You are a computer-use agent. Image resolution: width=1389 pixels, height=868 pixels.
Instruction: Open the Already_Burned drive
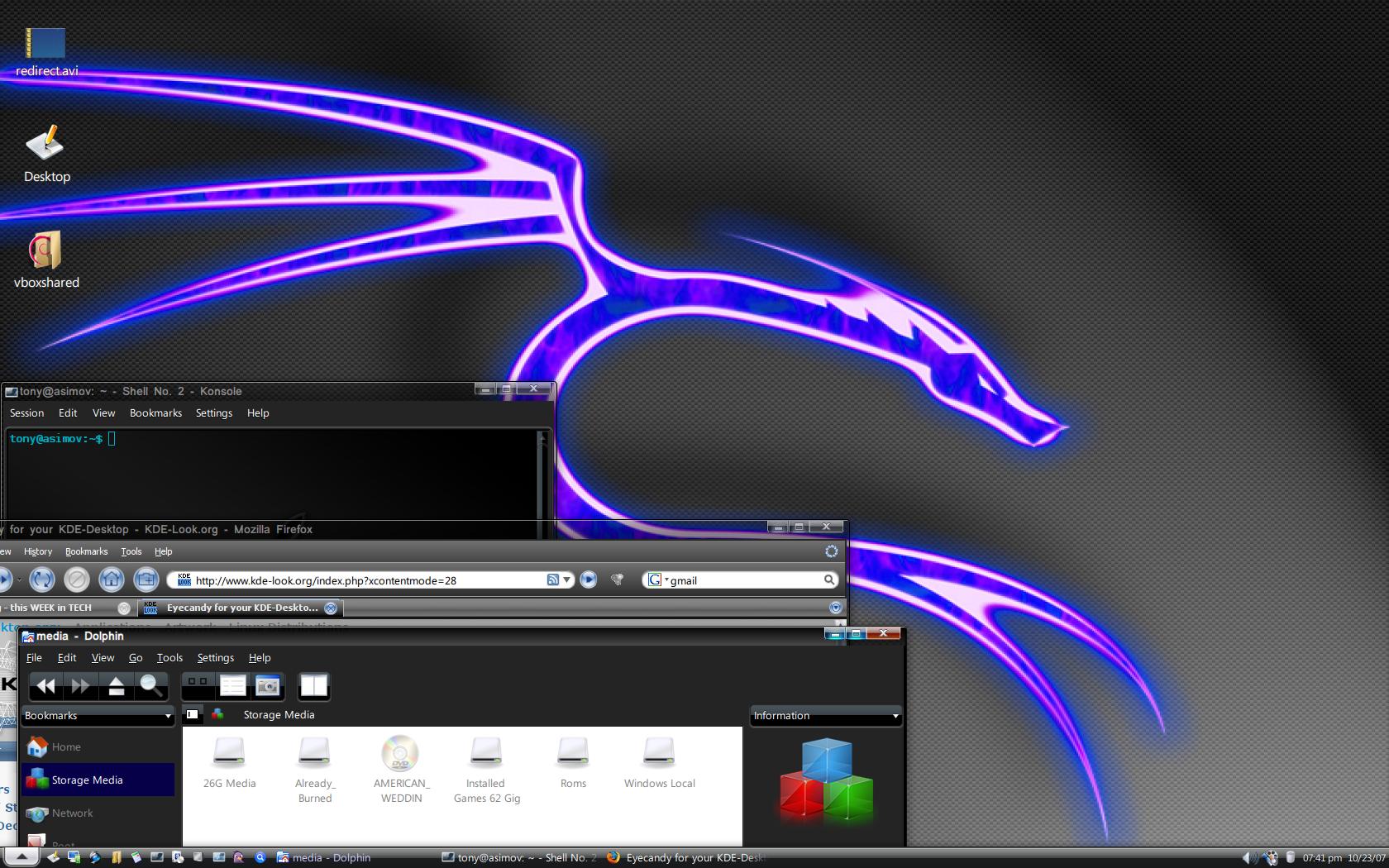point(314,769)
